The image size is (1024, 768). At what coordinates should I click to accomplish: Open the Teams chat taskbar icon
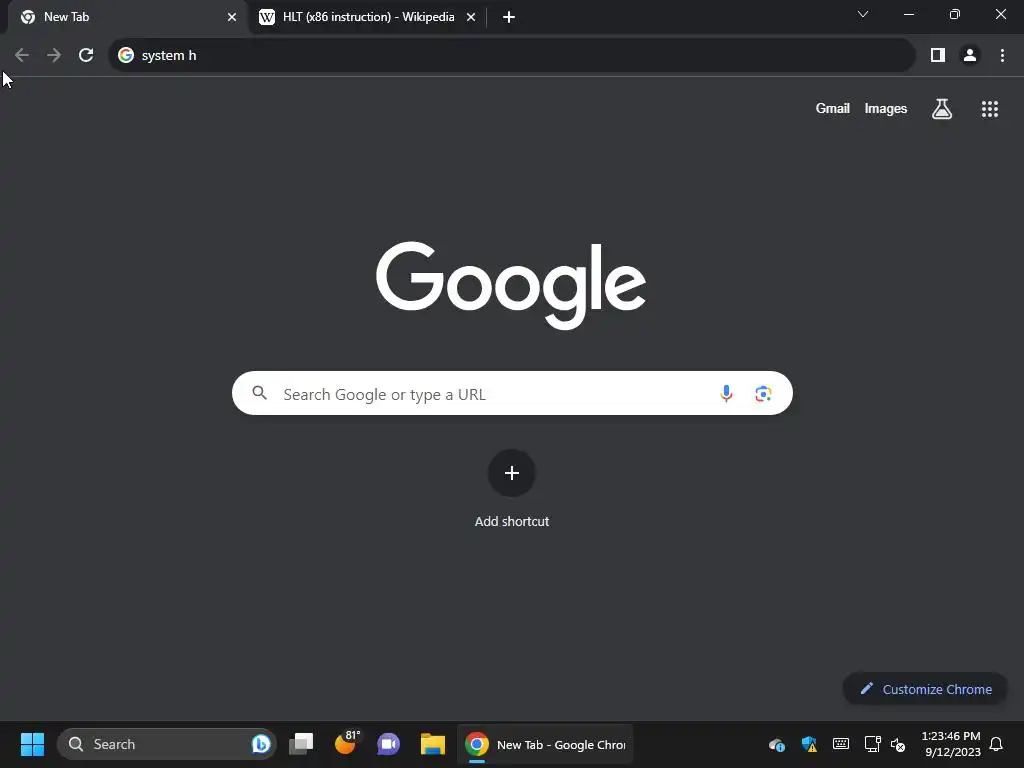click(389, 744)
